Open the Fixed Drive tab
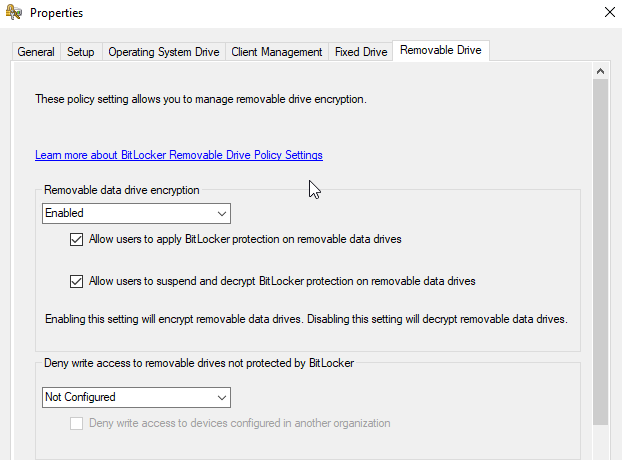 (361, 52)
